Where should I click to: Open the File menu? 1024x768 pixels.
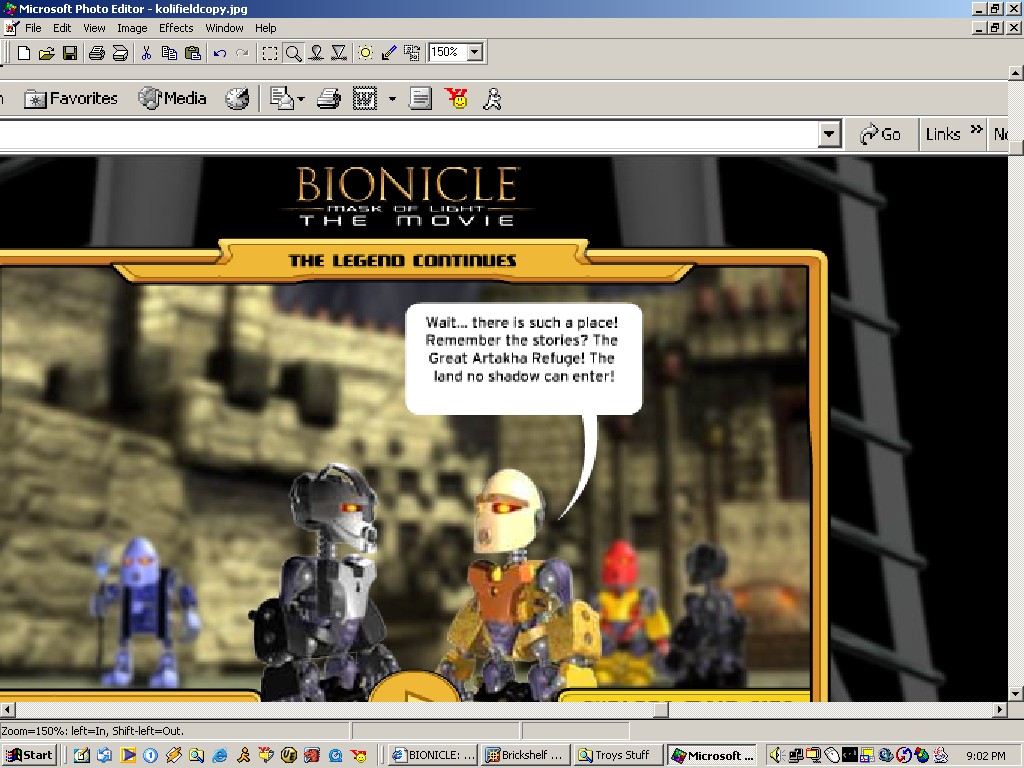33,28
